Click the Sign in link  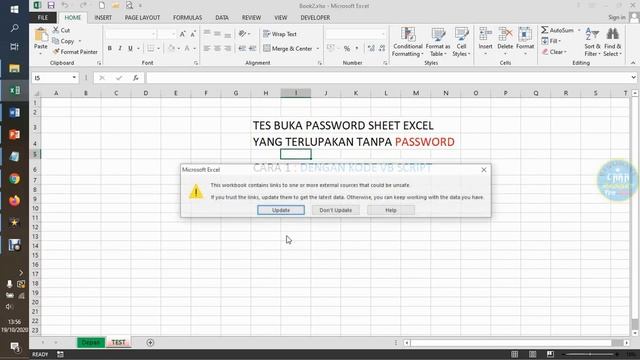(616, 17)
